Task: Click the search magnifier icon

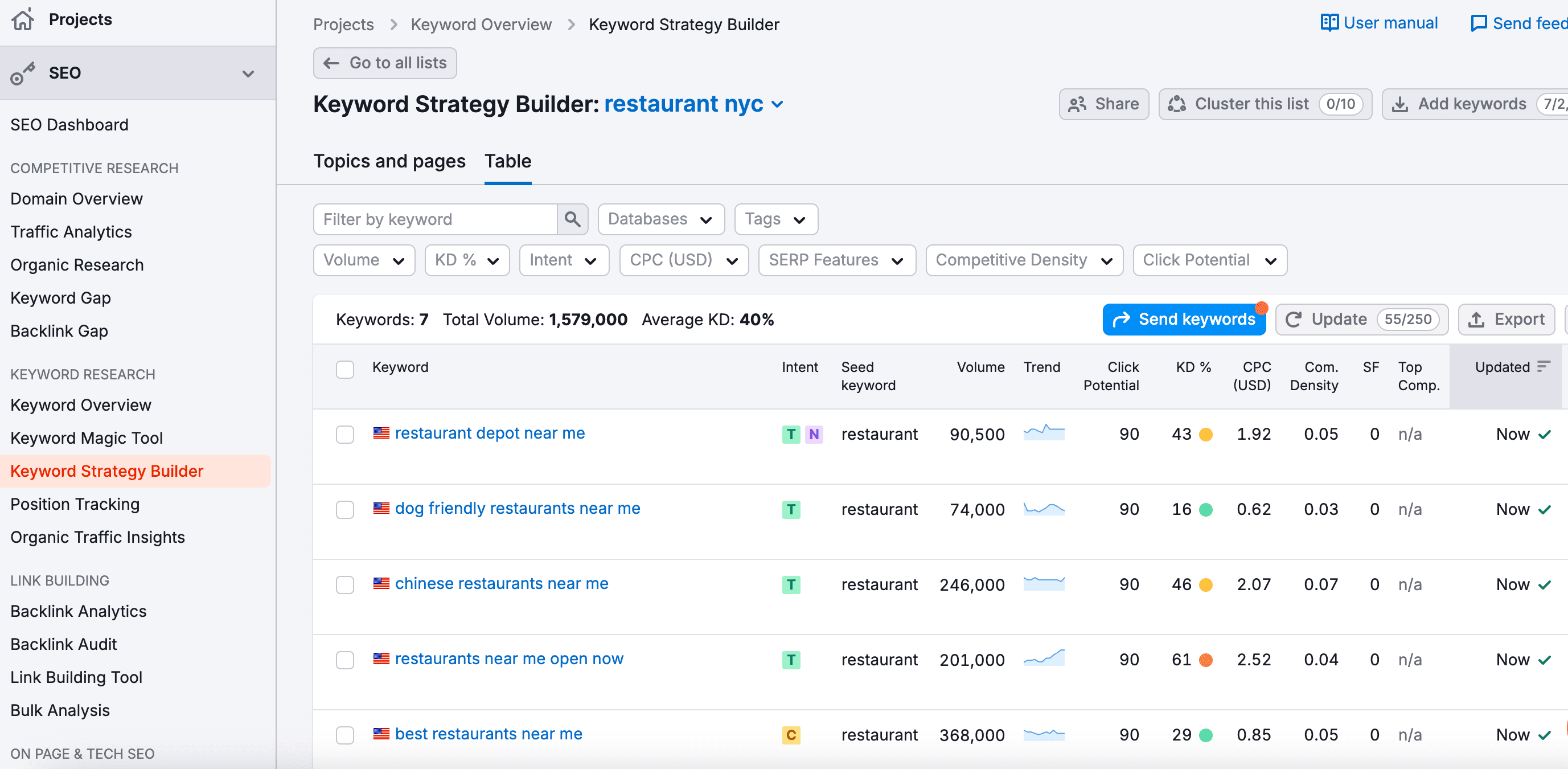Action: coord(572,219)
